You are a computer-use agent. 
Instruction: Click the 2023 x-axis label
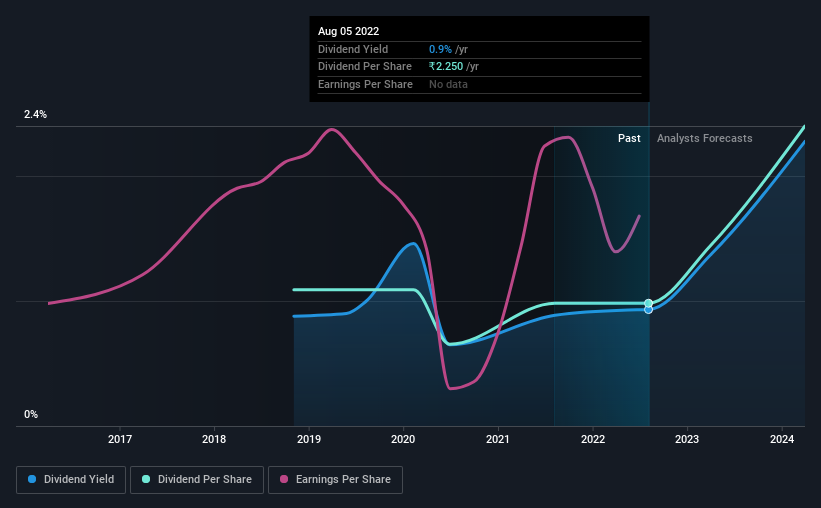[x=687, y=439]
